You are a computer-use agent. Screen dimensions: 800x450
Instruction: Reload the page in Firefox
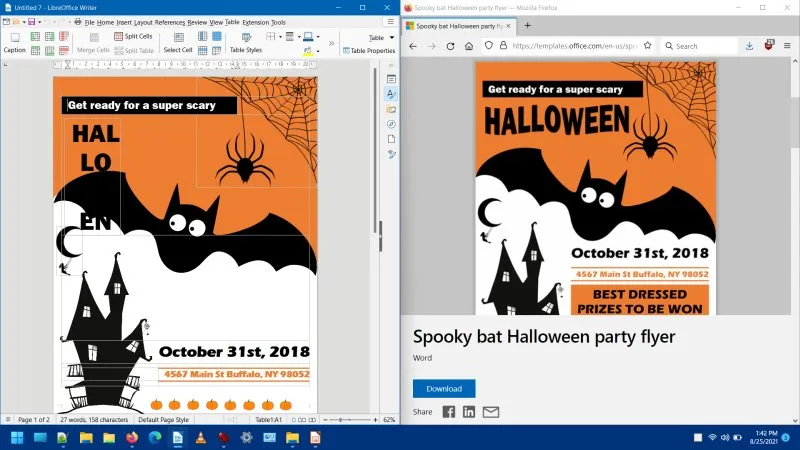(451, 46)
